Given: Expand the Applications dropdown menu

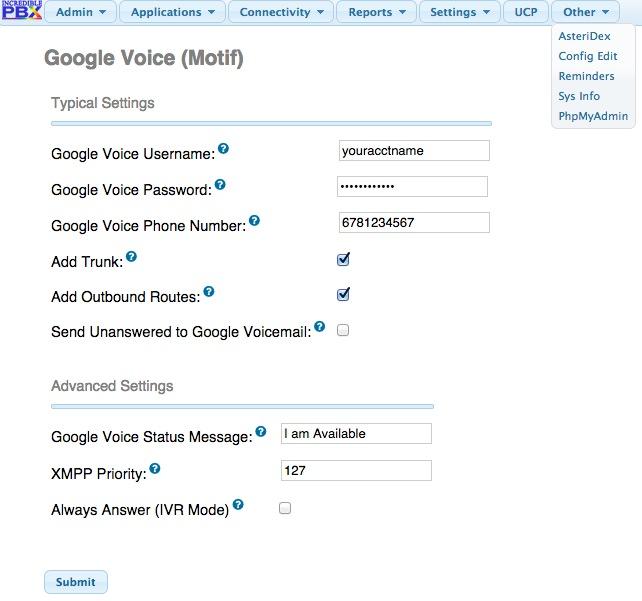Looking at the screenshot, I should pos(172,12).
